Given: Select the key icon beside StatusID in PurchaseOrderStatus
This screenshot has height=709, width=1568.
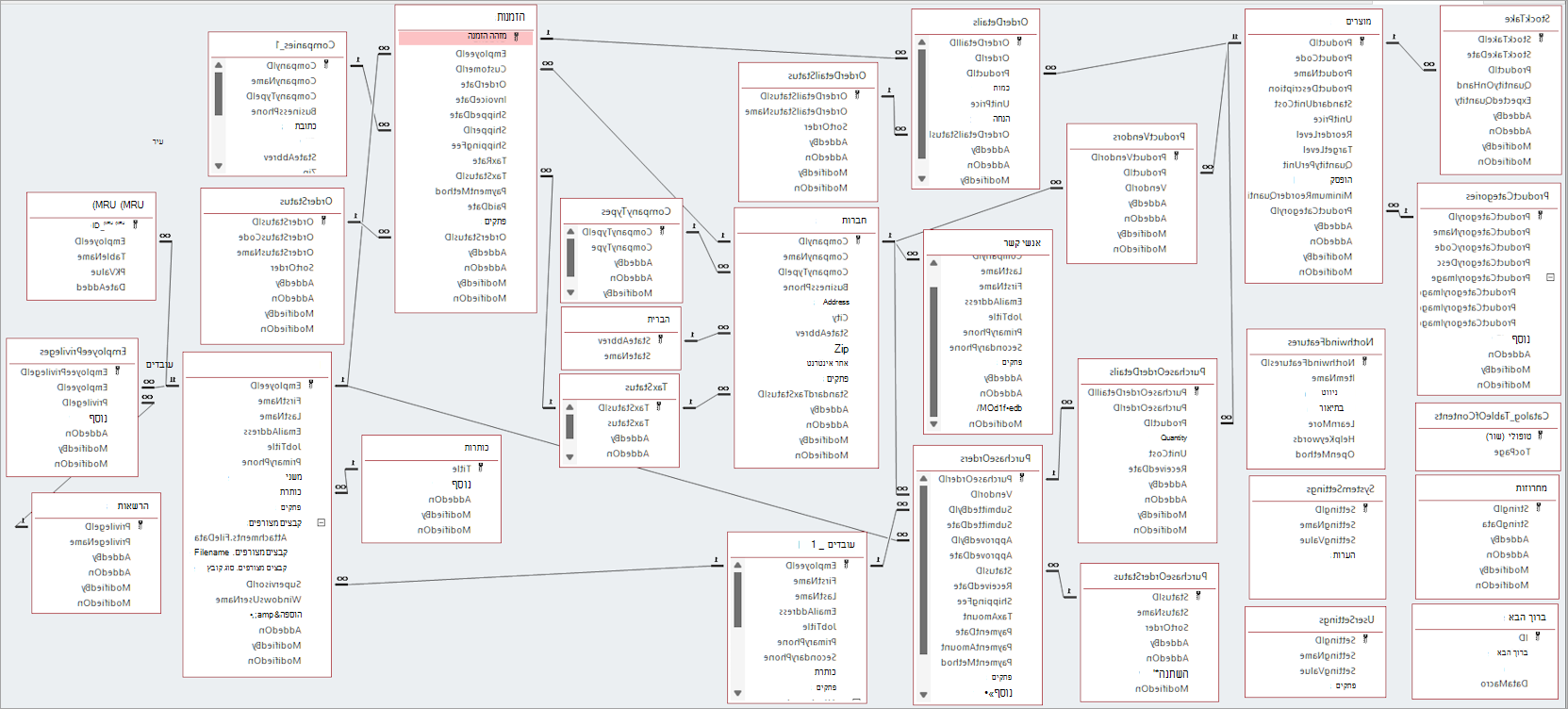Looking at the screenshot, I should [x=1198, y=597].
